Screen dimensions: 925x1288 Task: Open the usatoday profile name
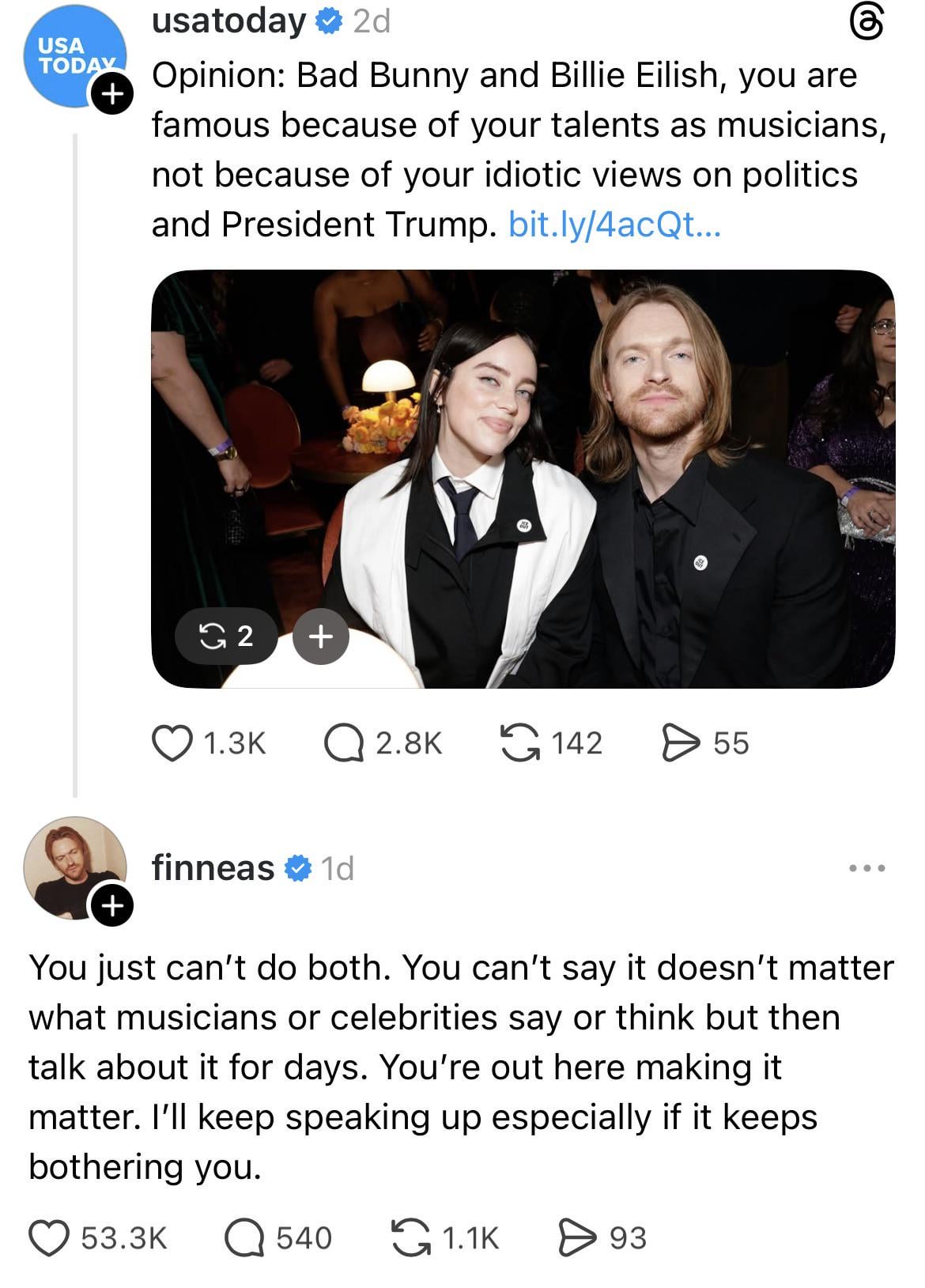228,22
